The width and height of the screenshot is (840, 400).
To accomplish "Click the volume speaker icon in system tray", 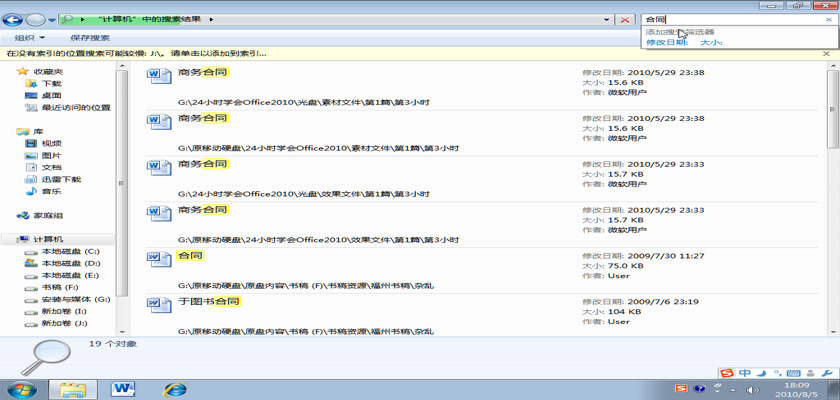I will pyautogui.click(x=753, y=389).
